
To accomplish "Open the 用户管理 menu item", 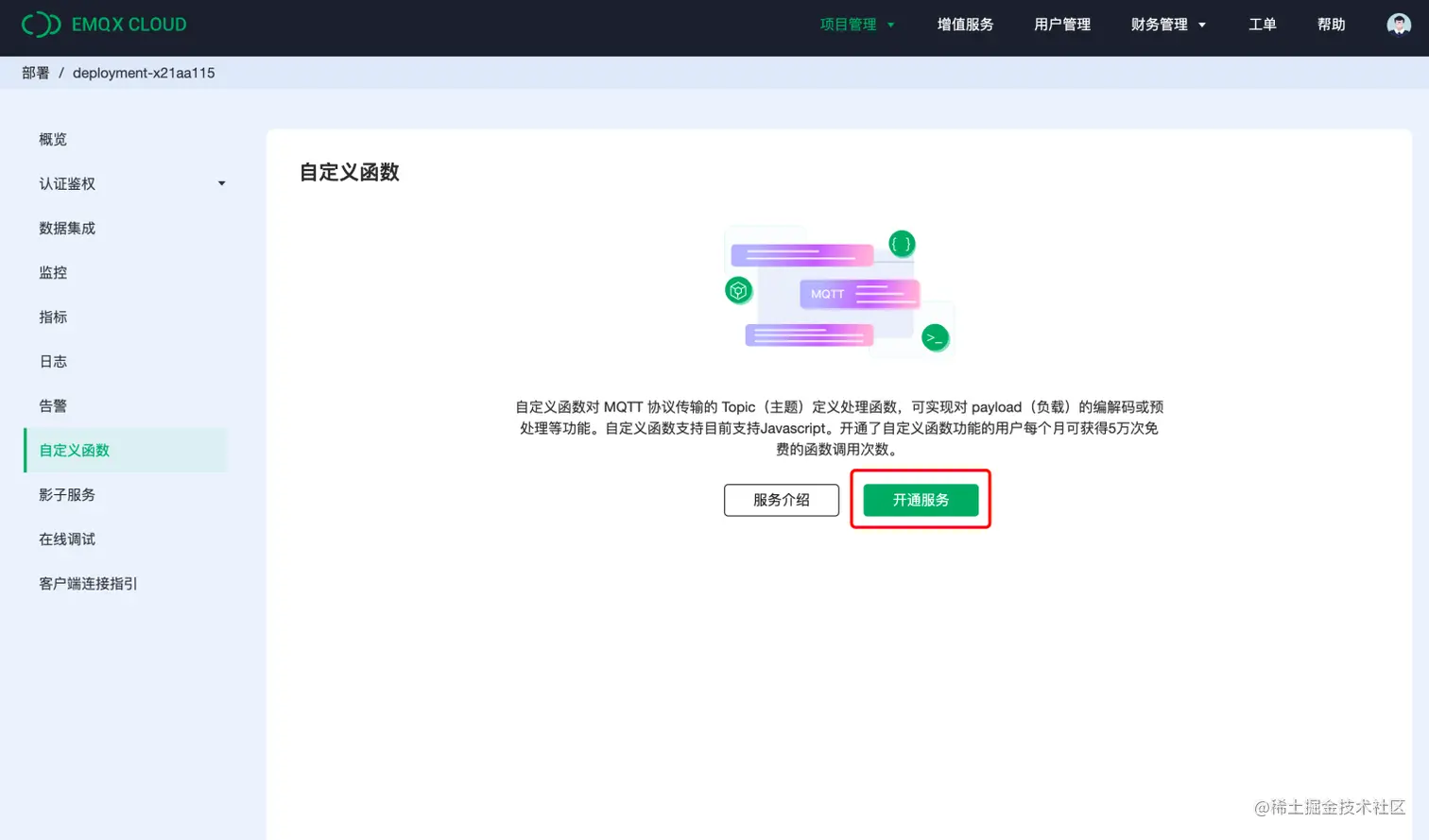I will coord(1061,25).
